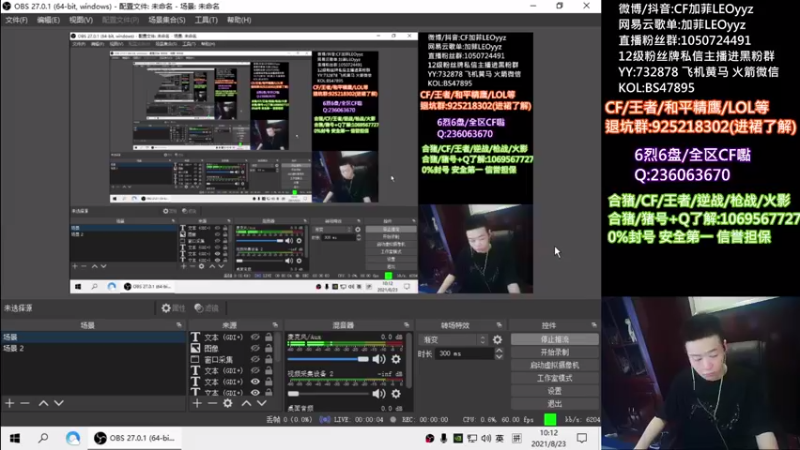
Task: Adjust the 视频采集设备 2 volume slider
Action: (x=328, y=393)
